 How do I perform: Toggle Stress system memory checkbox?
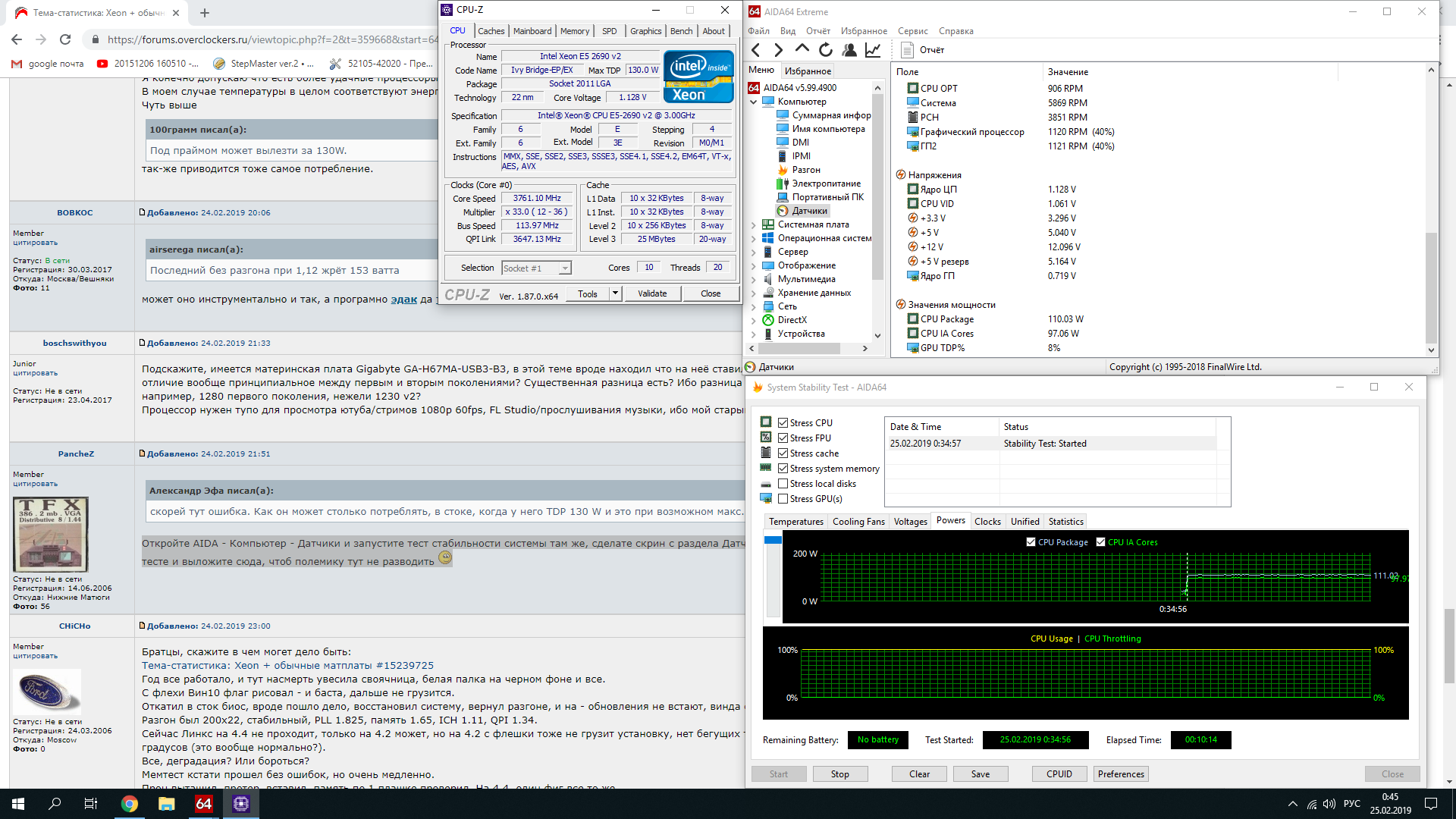click(783, 469)
